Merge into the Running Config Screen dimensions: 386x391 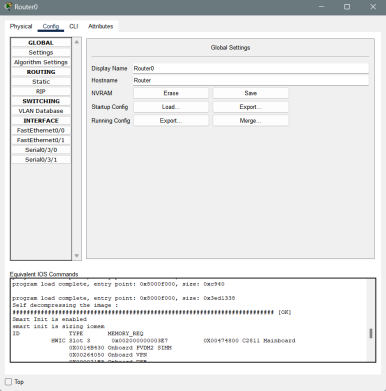250,120
